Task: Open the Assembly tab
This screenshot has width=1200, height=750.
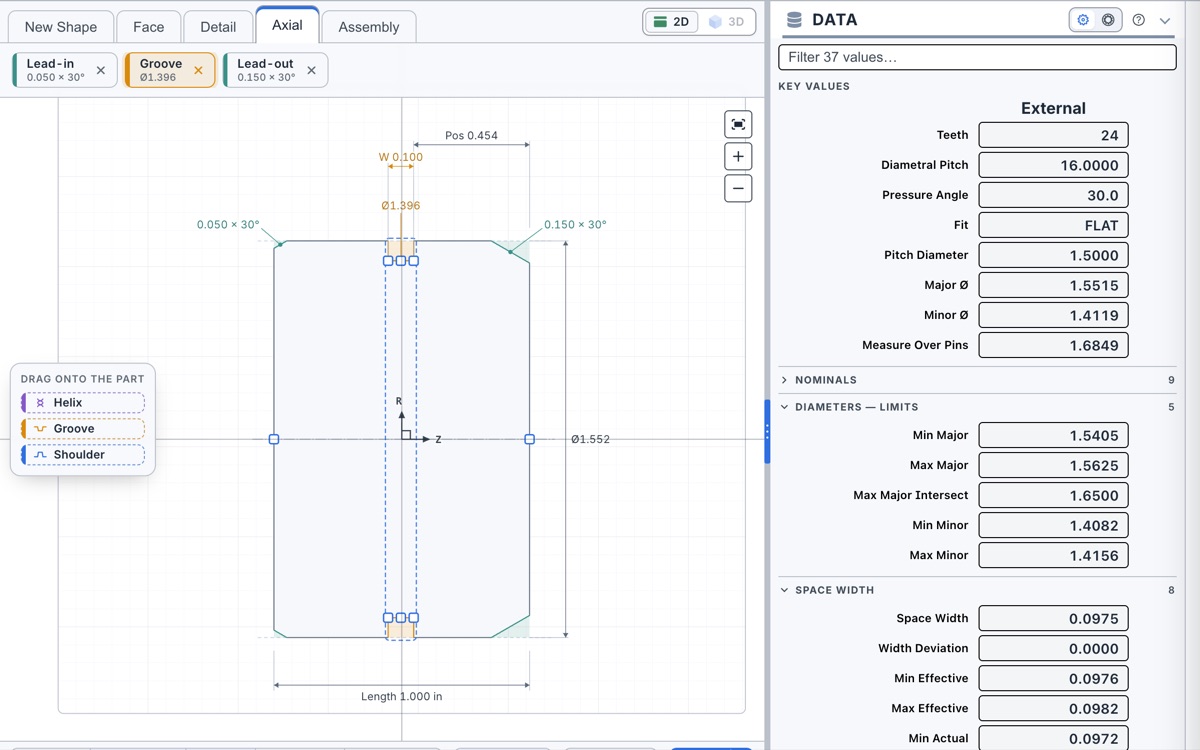Action: (x=369, y=27)
